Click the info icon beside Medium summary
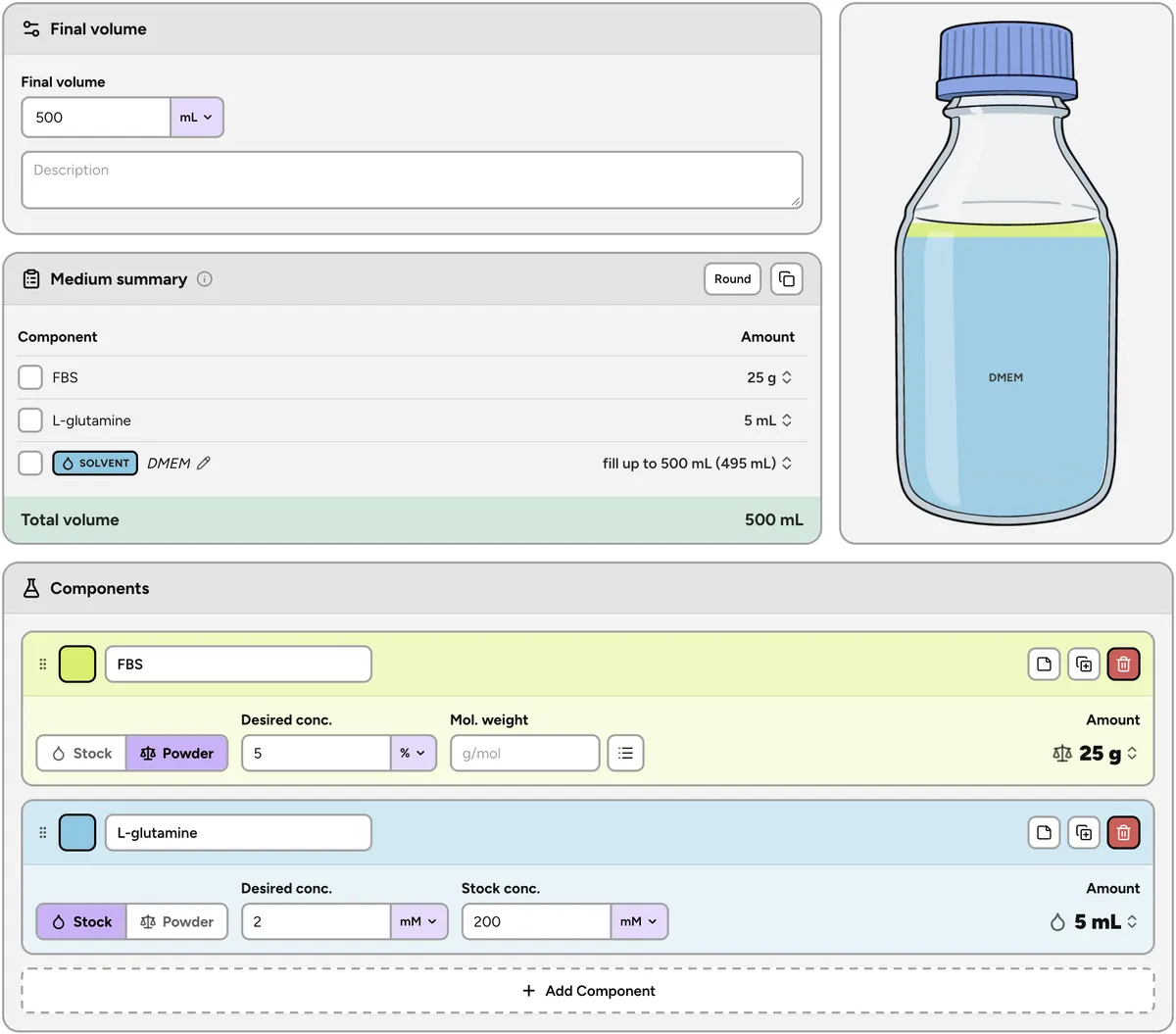The height and width of the screenshot is (1034, 1176). click(x=205, y=279)
